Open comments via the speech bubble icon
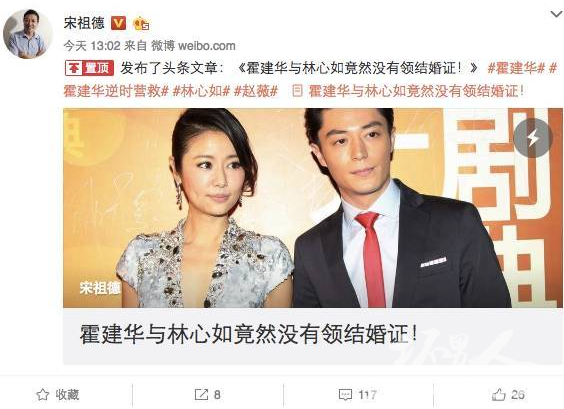The width and height of the screenshot is (564, 409). [345, 395]
